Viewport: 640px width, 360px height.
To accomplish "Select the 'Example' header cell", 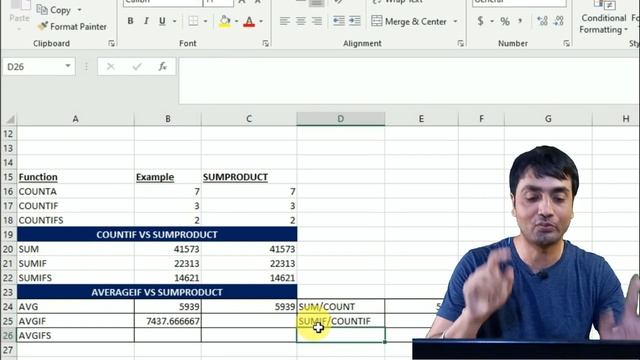I will tap(168, 177).
